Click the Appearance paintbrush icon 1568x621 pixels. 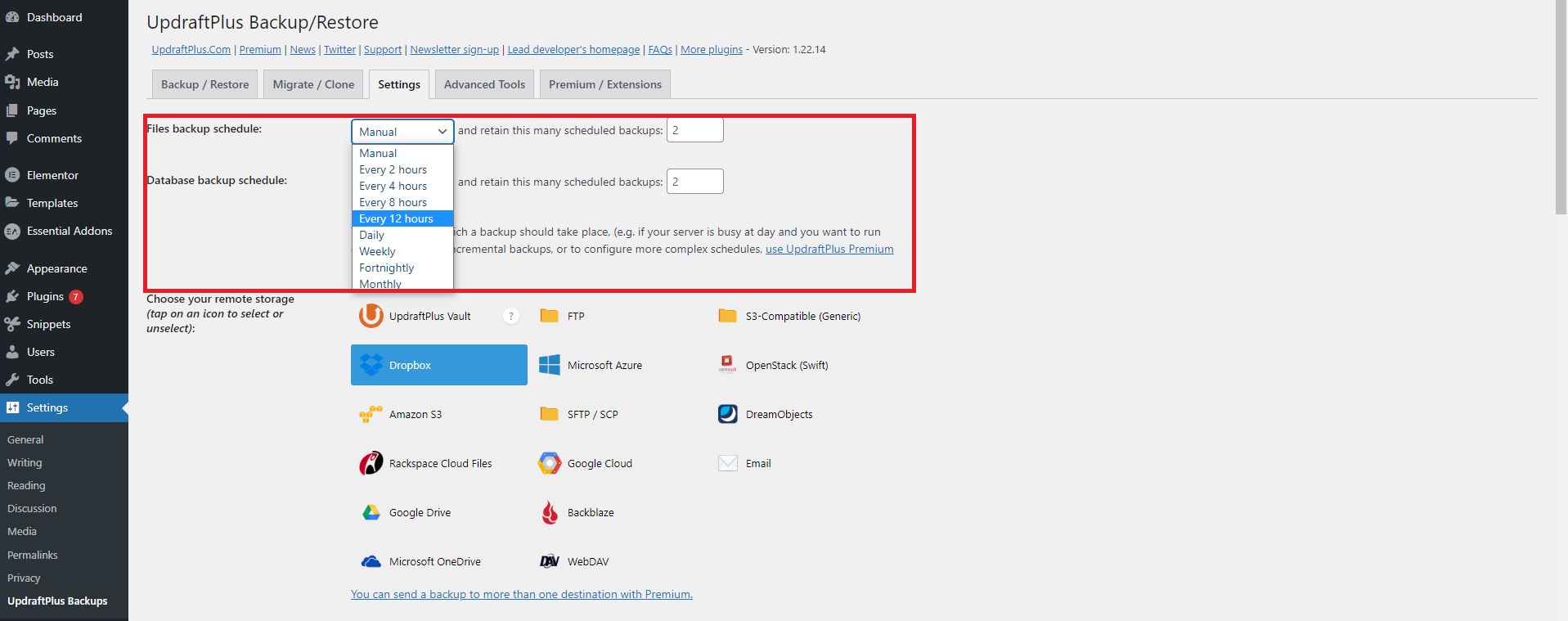click(x=12, y=268)
